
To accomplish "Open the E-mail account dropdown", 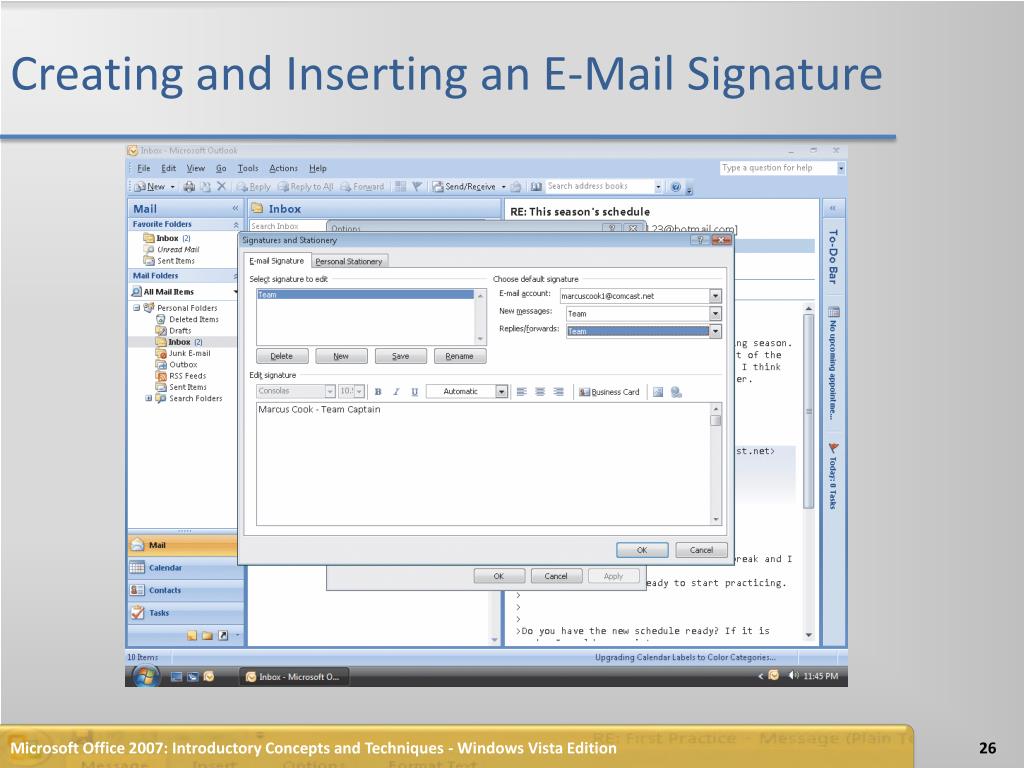I will pos(716,296).
